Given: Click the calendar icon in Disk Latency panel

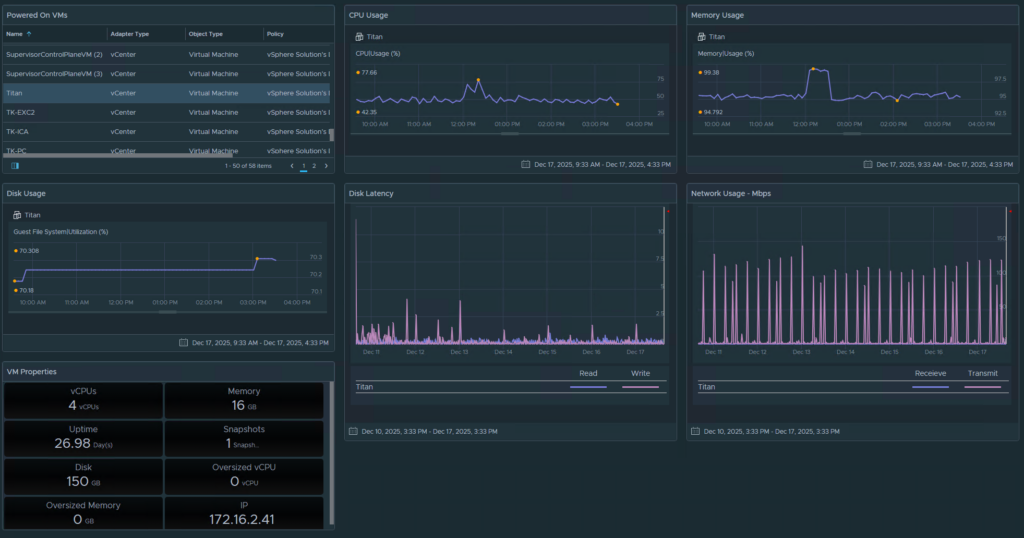Looking at the screenshot, I should [353, 431].
